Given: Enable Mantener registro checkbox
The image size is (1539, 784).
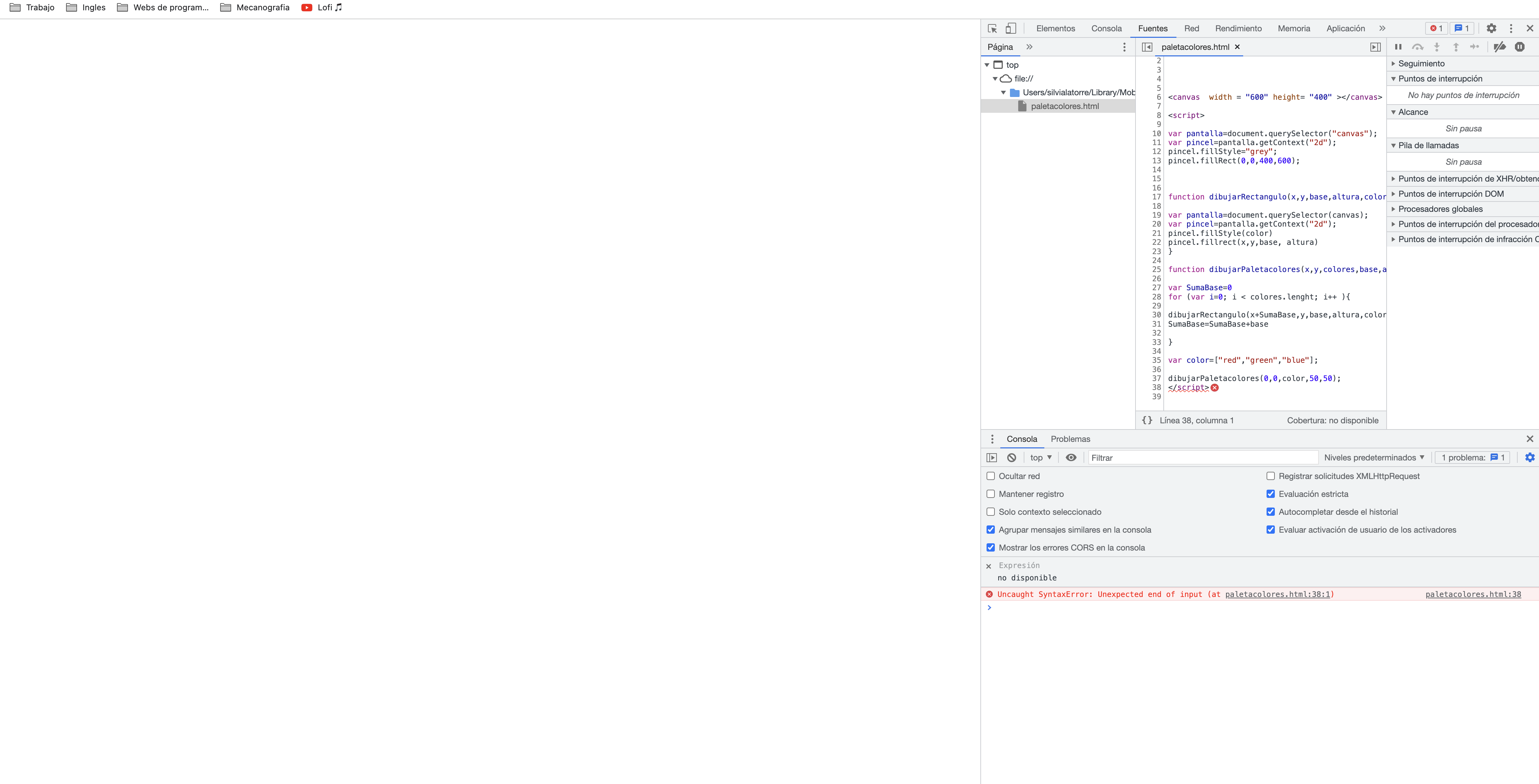Looking at the screenshot, I should (991, 494).
